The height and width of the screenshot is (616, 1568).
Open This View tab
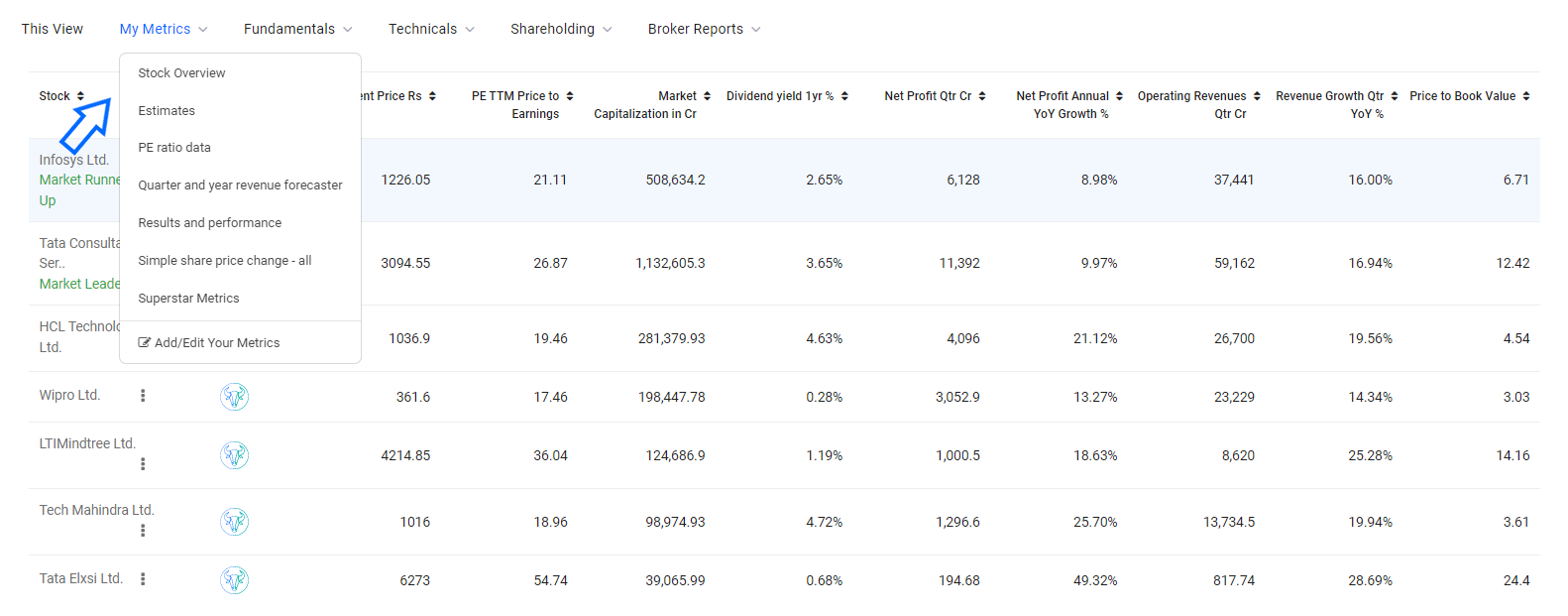point(53,29)
